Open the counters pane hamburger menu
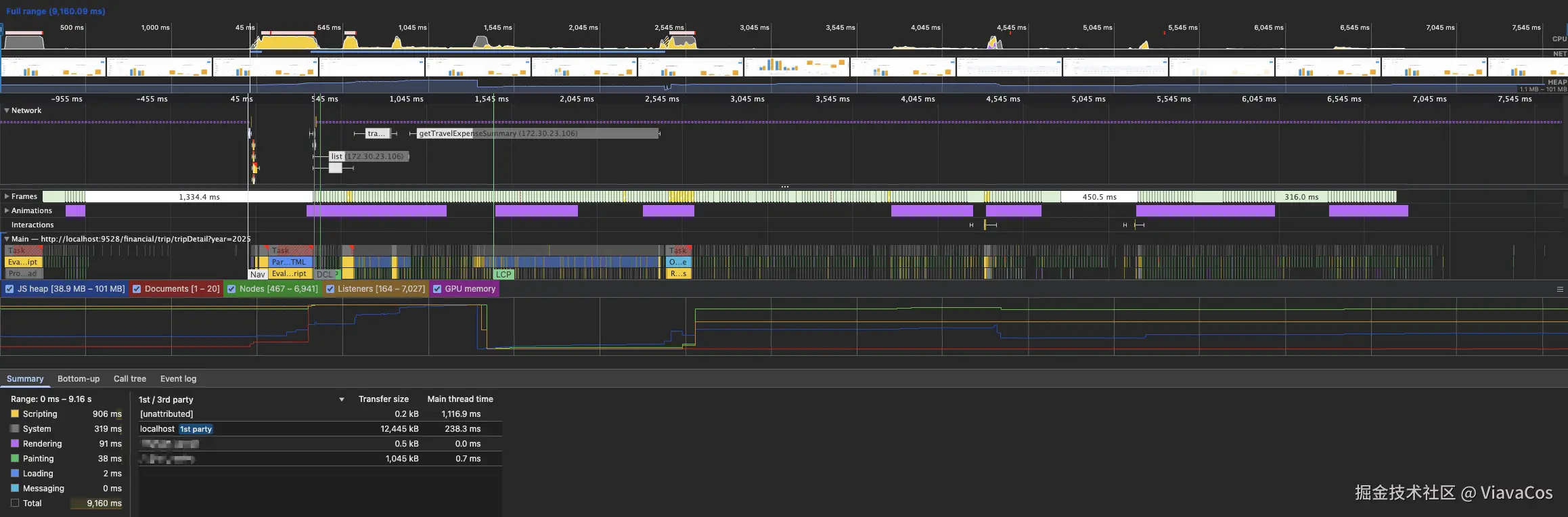The image size is (1568, 517). (1560, 289)
